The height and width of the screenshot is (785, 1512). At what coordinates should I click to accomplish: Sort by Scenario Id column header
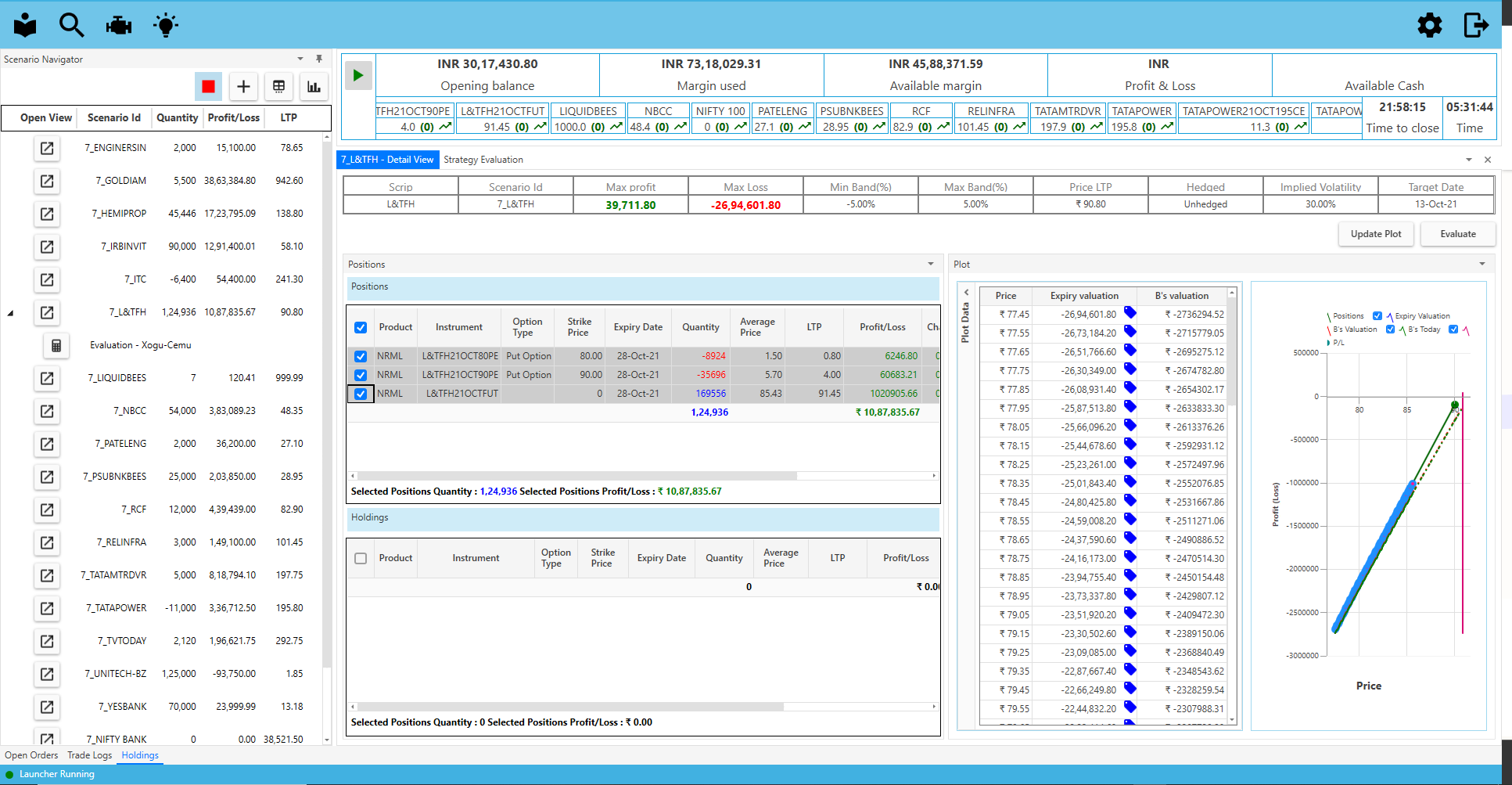click(x=114, y=117)
